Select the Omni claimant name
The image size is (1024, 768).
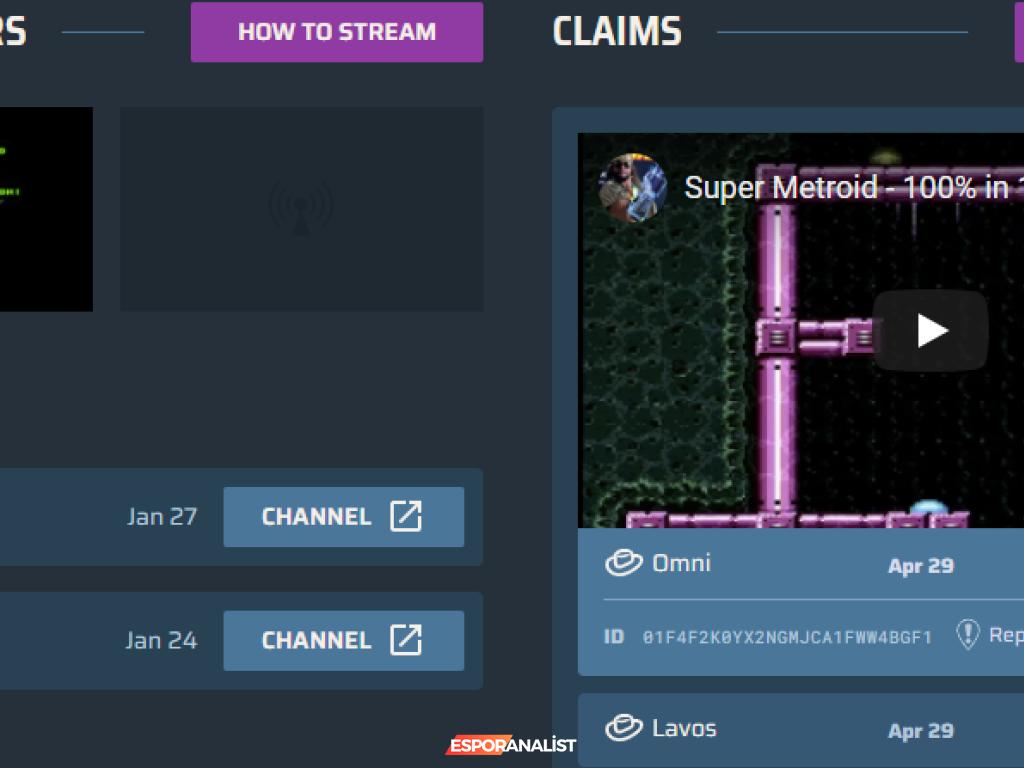pos(681,563)
